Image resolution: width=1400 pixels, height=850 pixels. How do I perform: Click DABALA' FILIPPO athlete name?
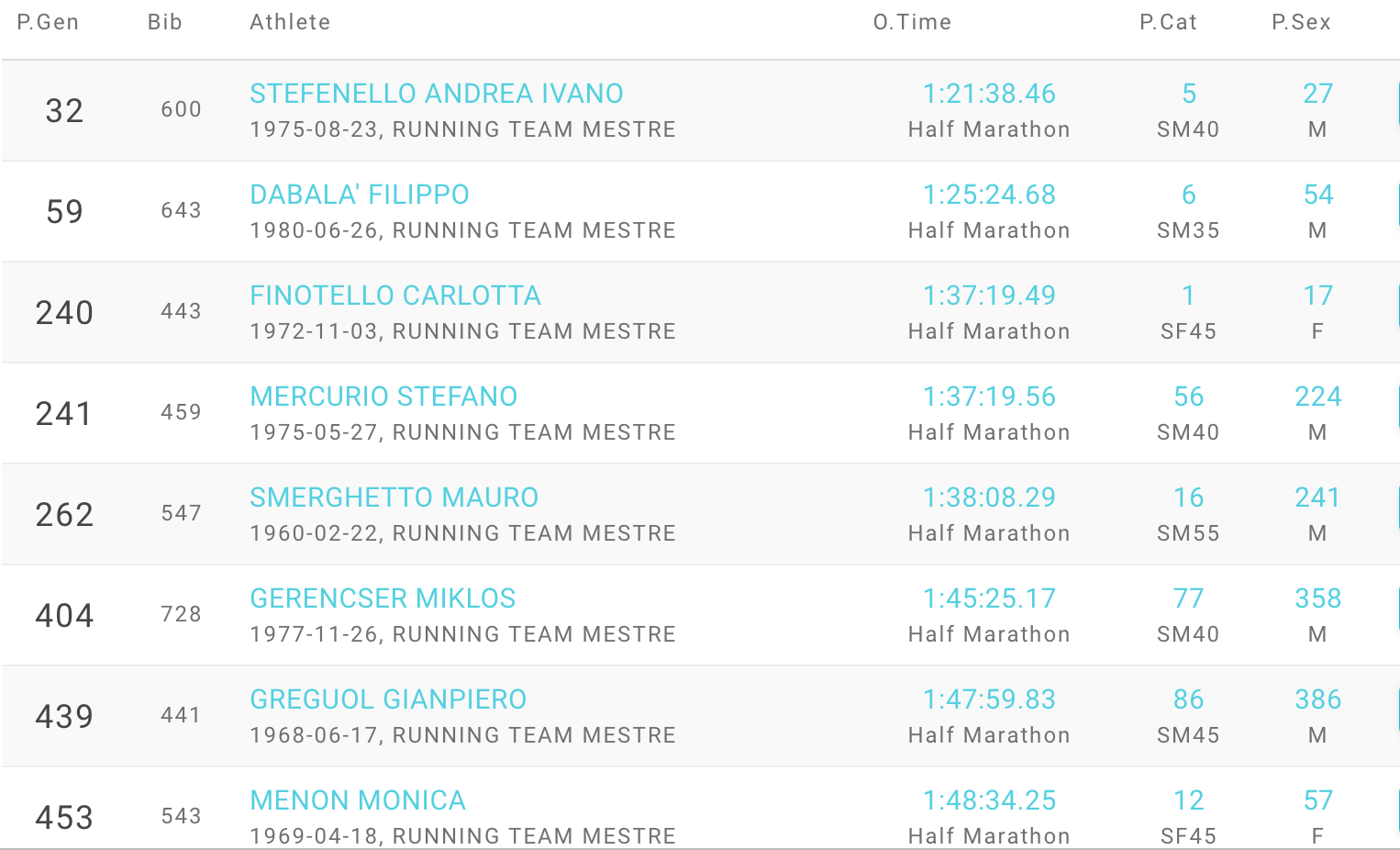tap(359, 195)
